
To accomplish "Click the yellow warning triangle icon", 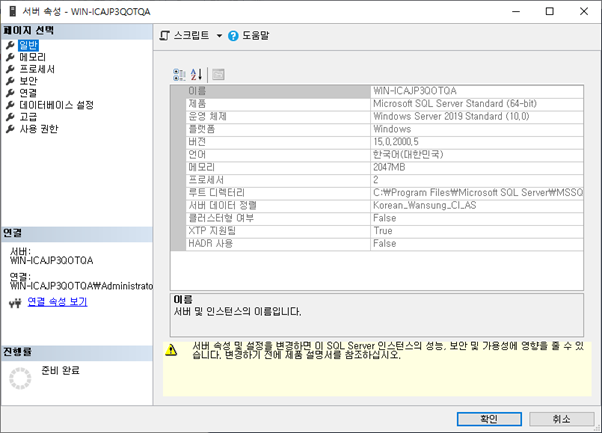I will [x=171, y=350].
